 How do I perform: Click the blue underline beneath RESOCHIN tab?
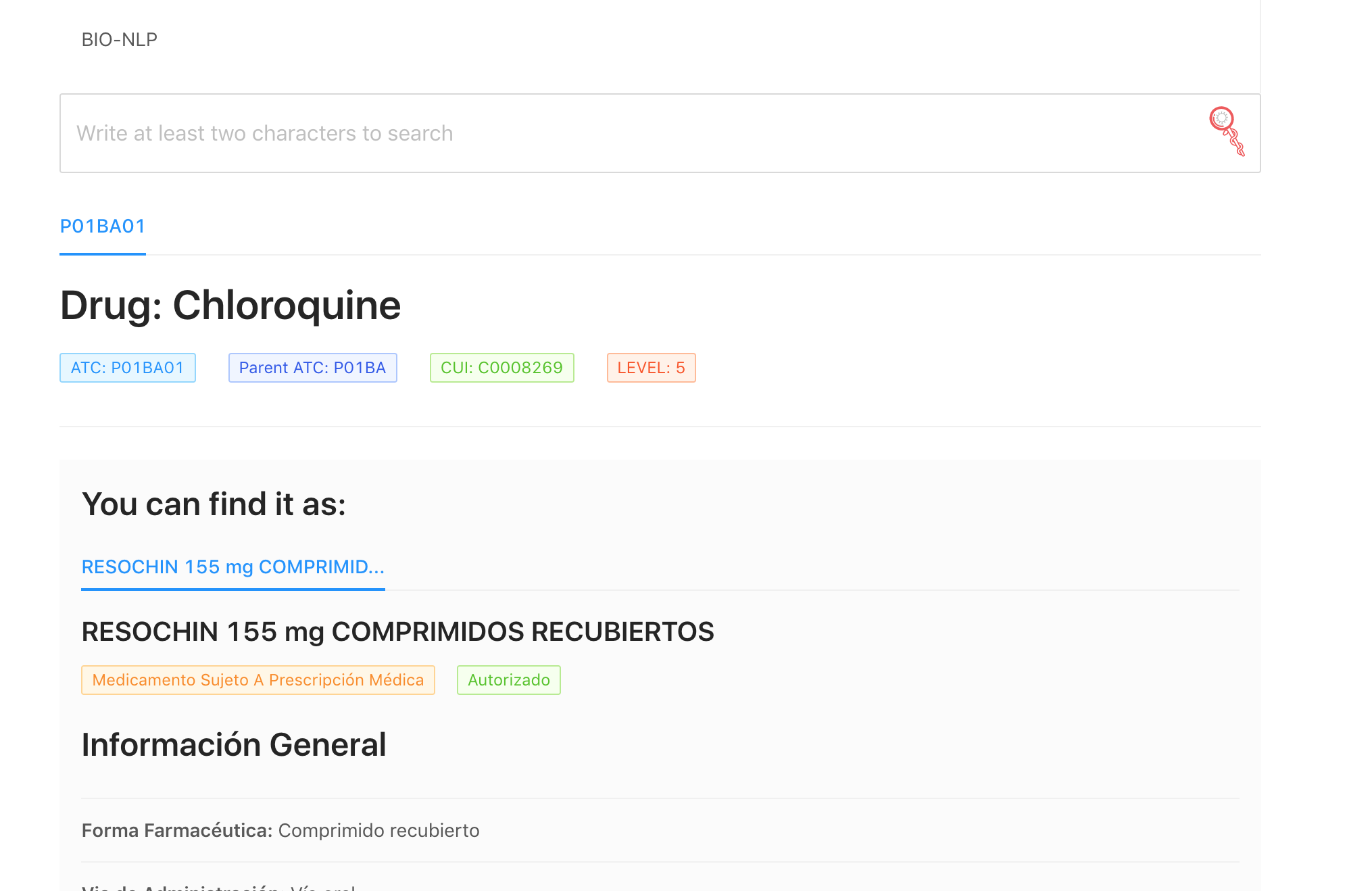pyautogui.click(x=232, y=589)
